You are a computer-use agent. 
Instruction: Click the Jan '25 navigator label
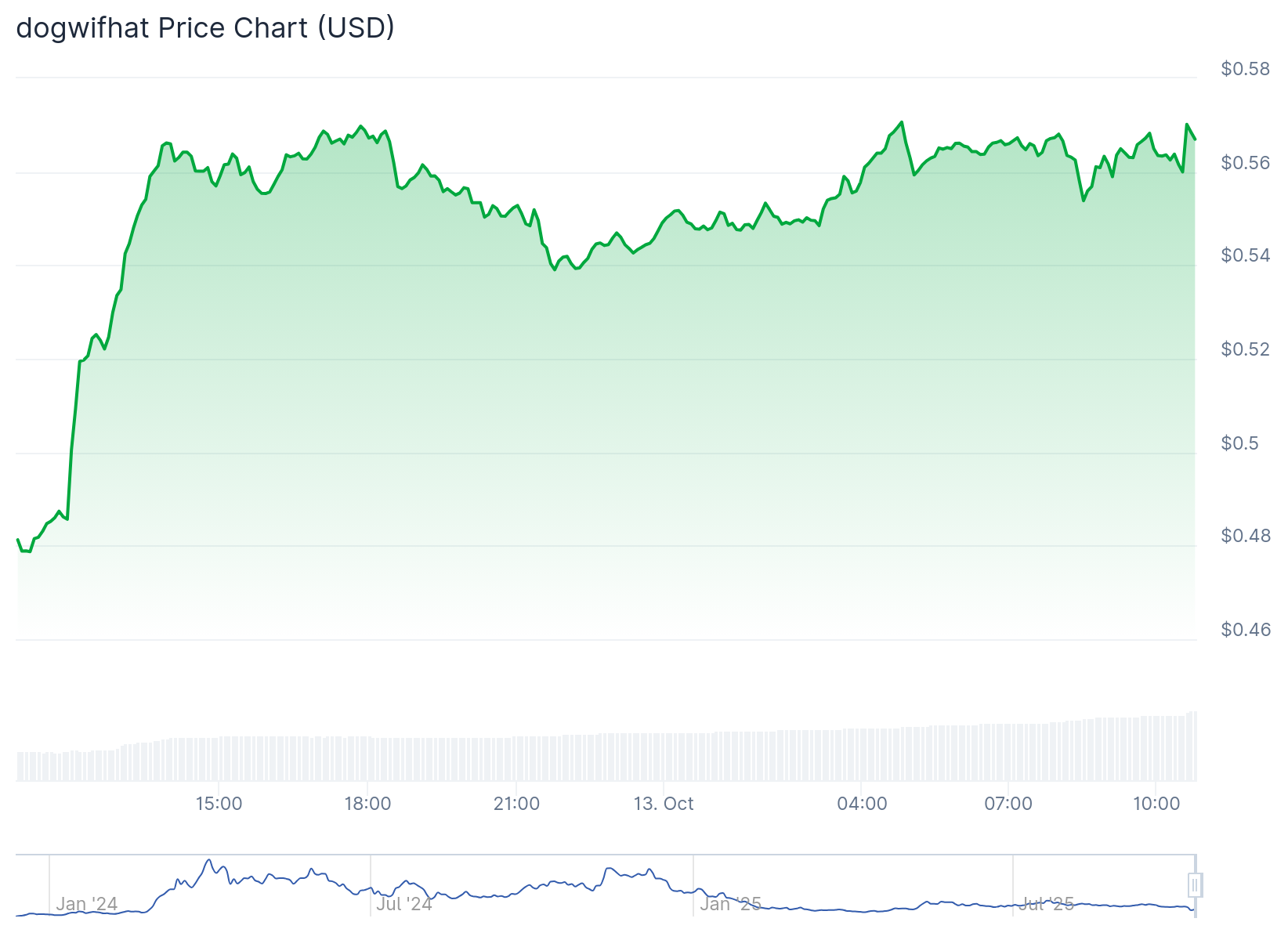point(730,904)
